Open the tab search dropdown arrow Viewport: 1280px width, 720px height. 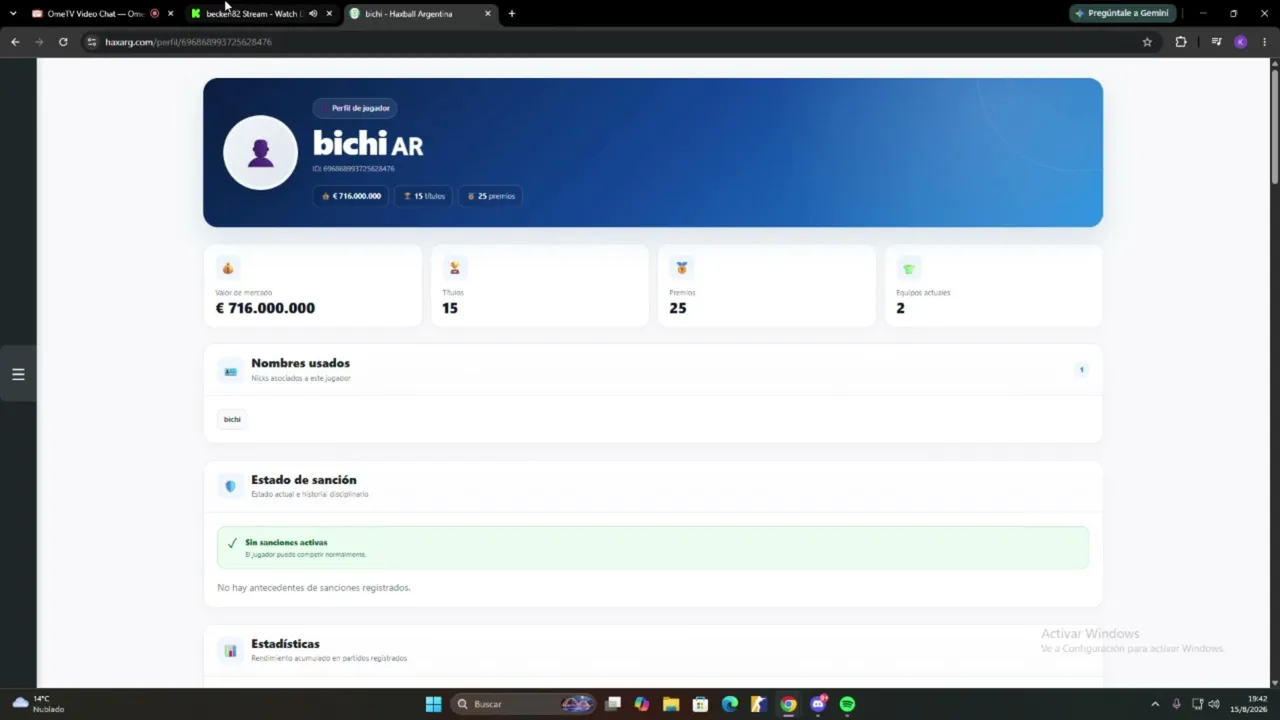[12, 14]
